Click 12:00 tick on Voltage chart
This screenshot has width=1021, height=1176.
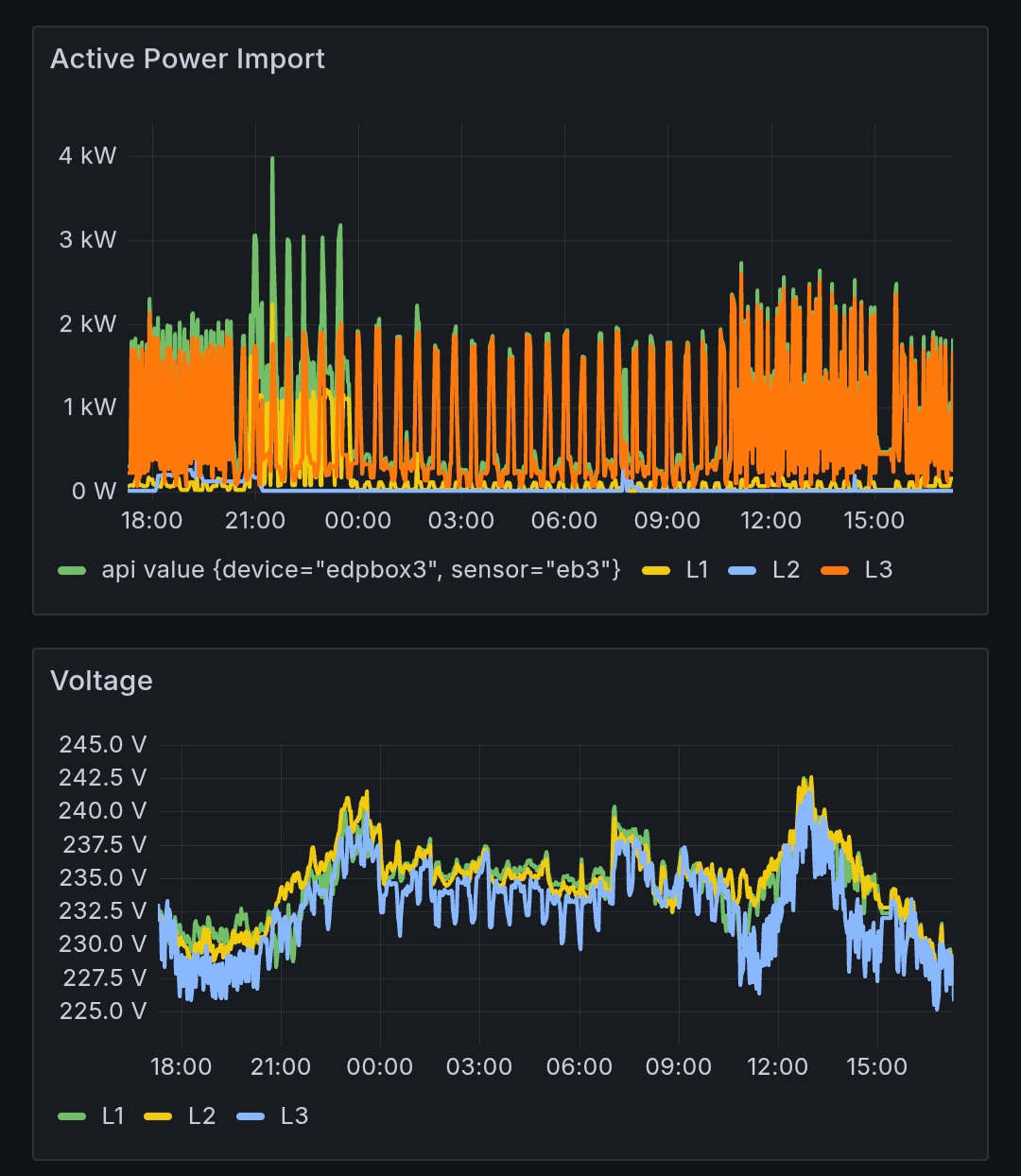(778, 1067)
